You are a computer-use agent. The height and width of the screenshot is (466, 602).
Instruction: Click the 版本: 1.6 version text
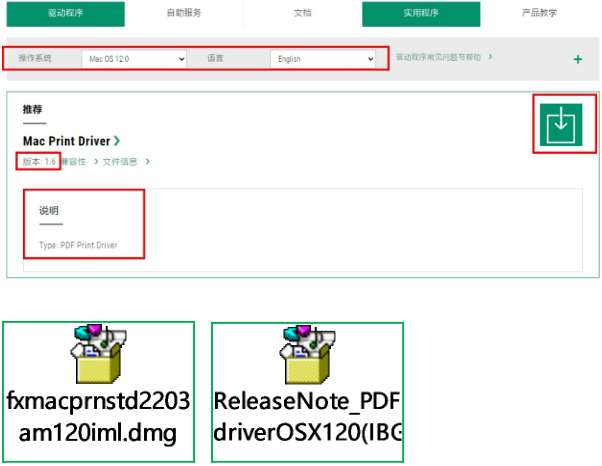[39, 162]
